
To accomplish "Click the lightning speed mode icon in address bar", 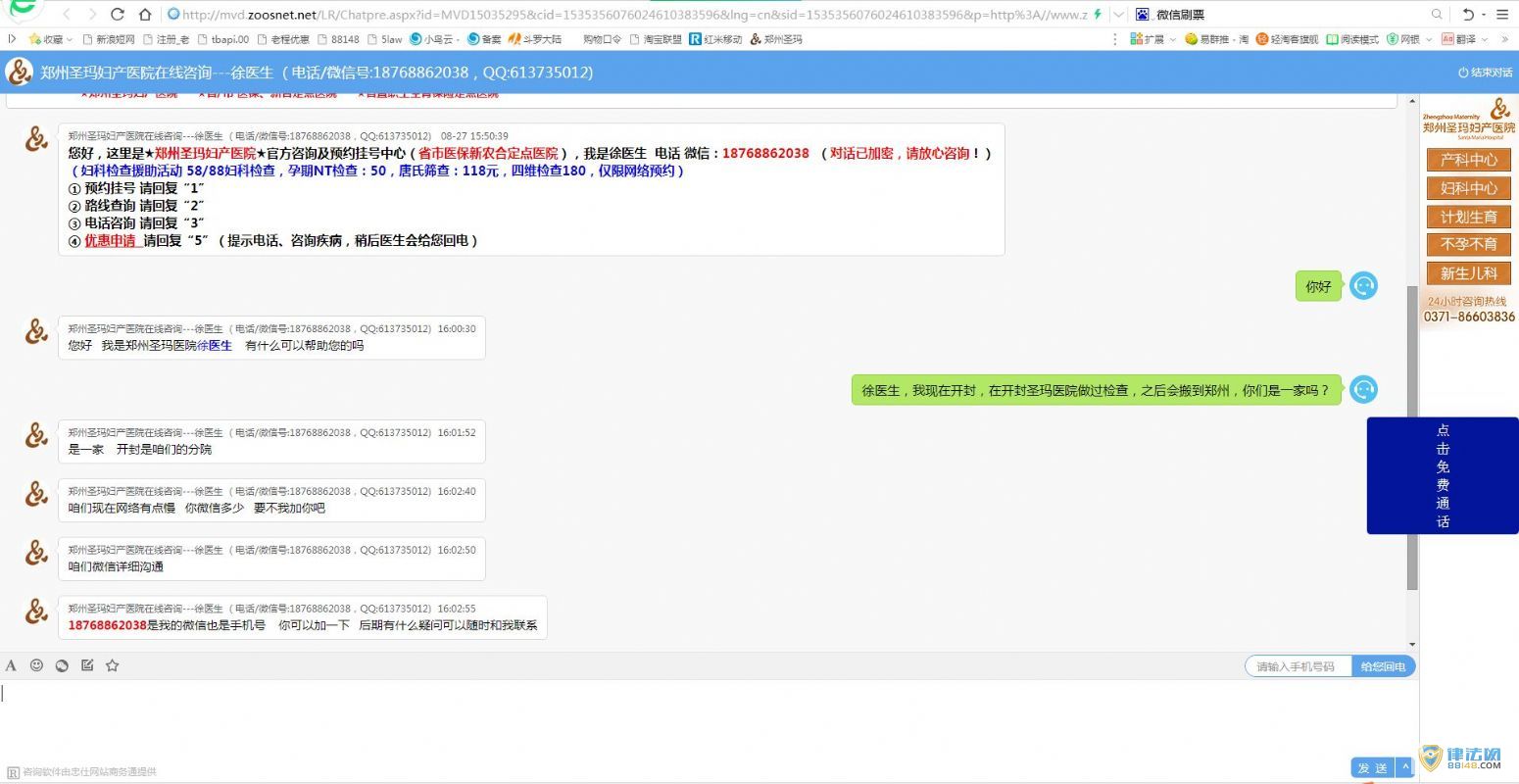I will 1097,14.
